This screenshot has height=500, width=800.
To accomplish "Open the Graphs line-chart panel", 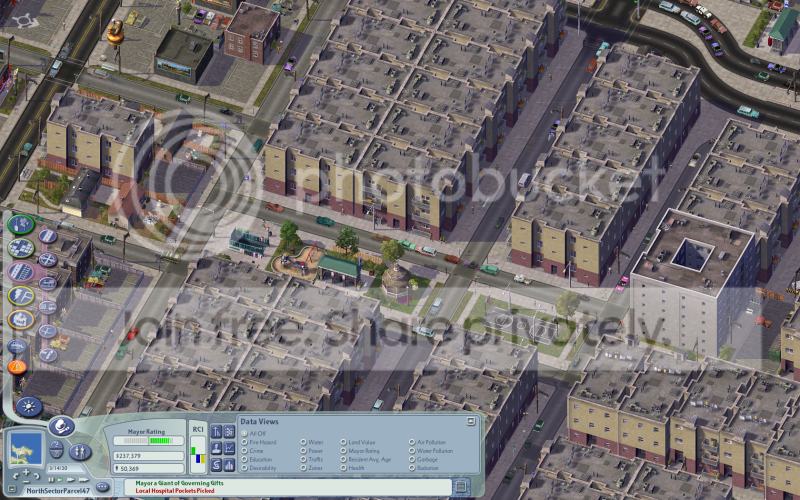I will click(x=229, y=447).
